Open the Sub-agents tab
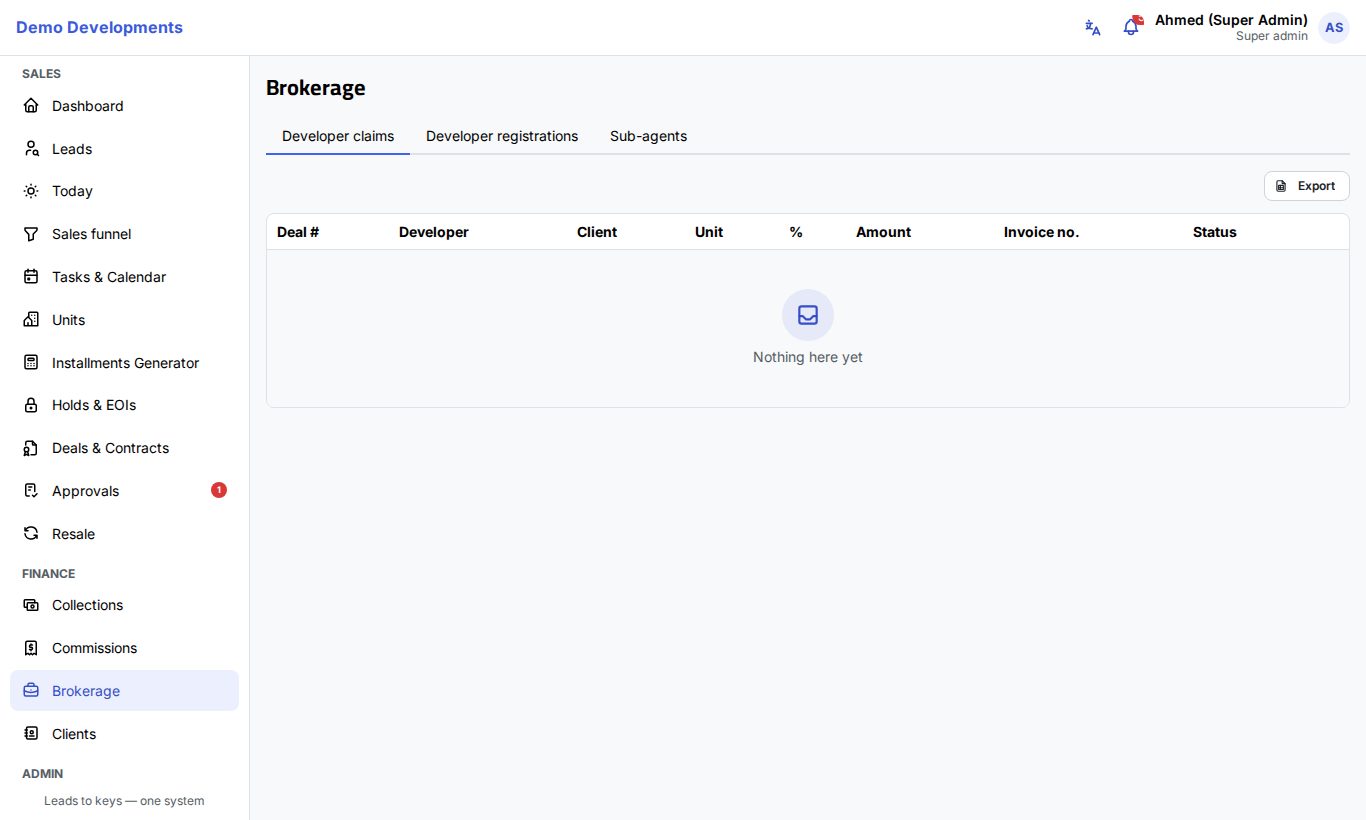1366x820 pixels. (648, 136)
